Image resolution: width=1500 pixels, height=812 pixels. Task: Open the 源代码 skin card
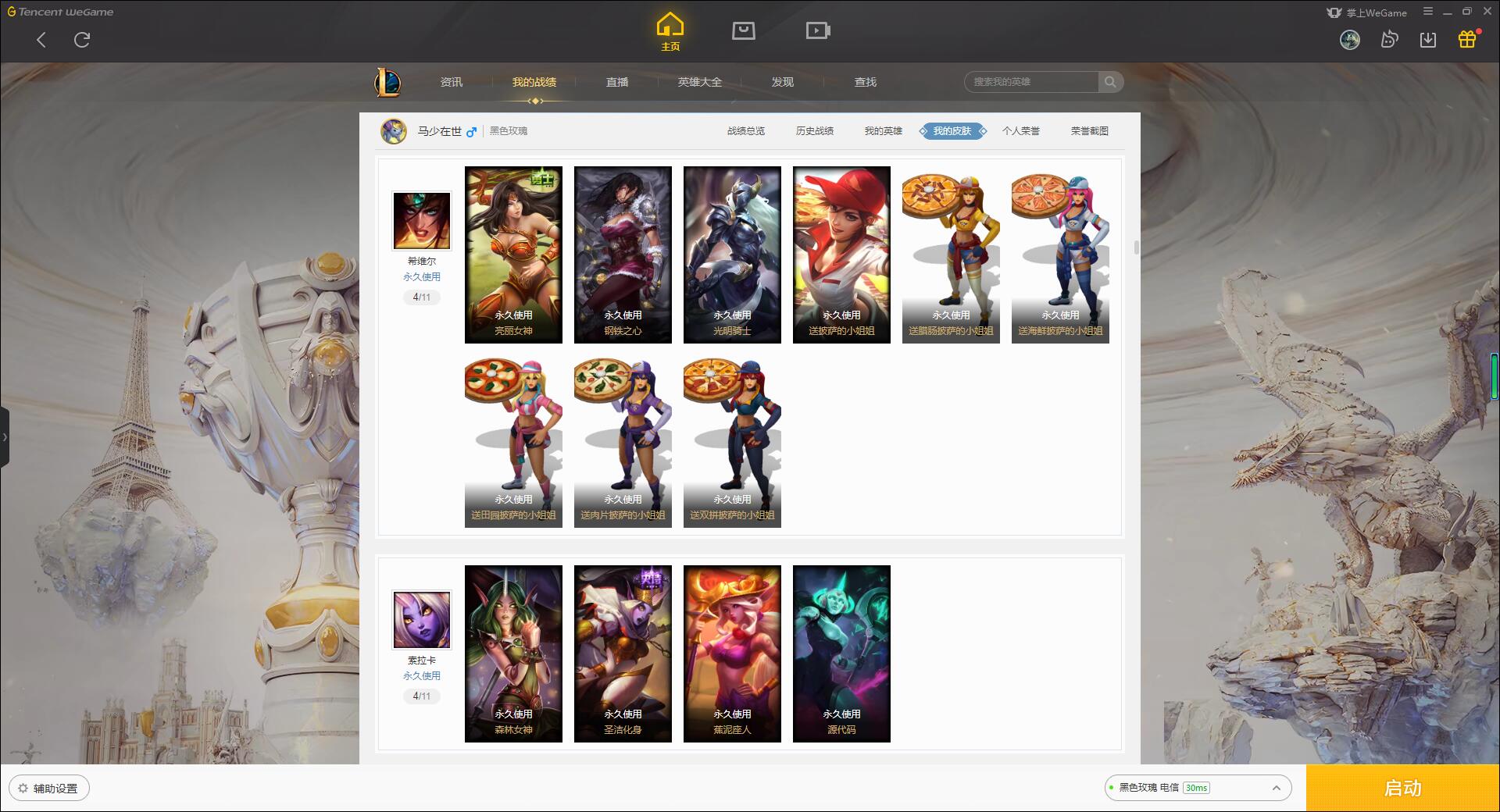[x=841, y=654]
